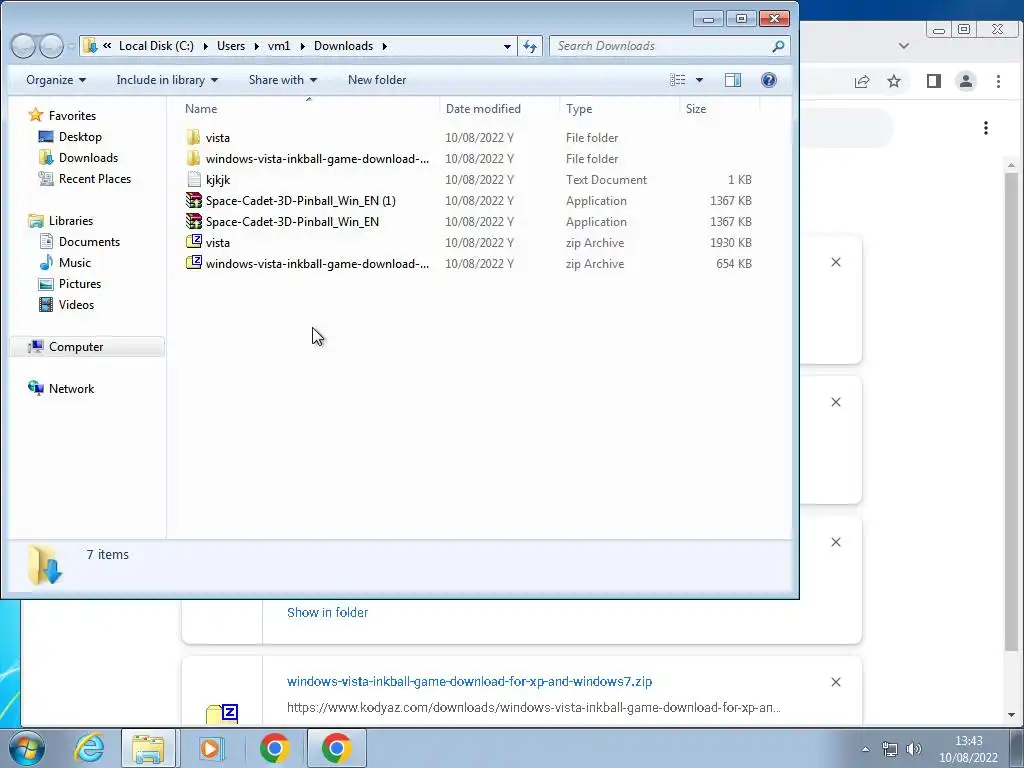Viewport: 1024px width, 768px height.
Task: Click Local Disk (C:) breadcrumb
Action: [156, 46]
